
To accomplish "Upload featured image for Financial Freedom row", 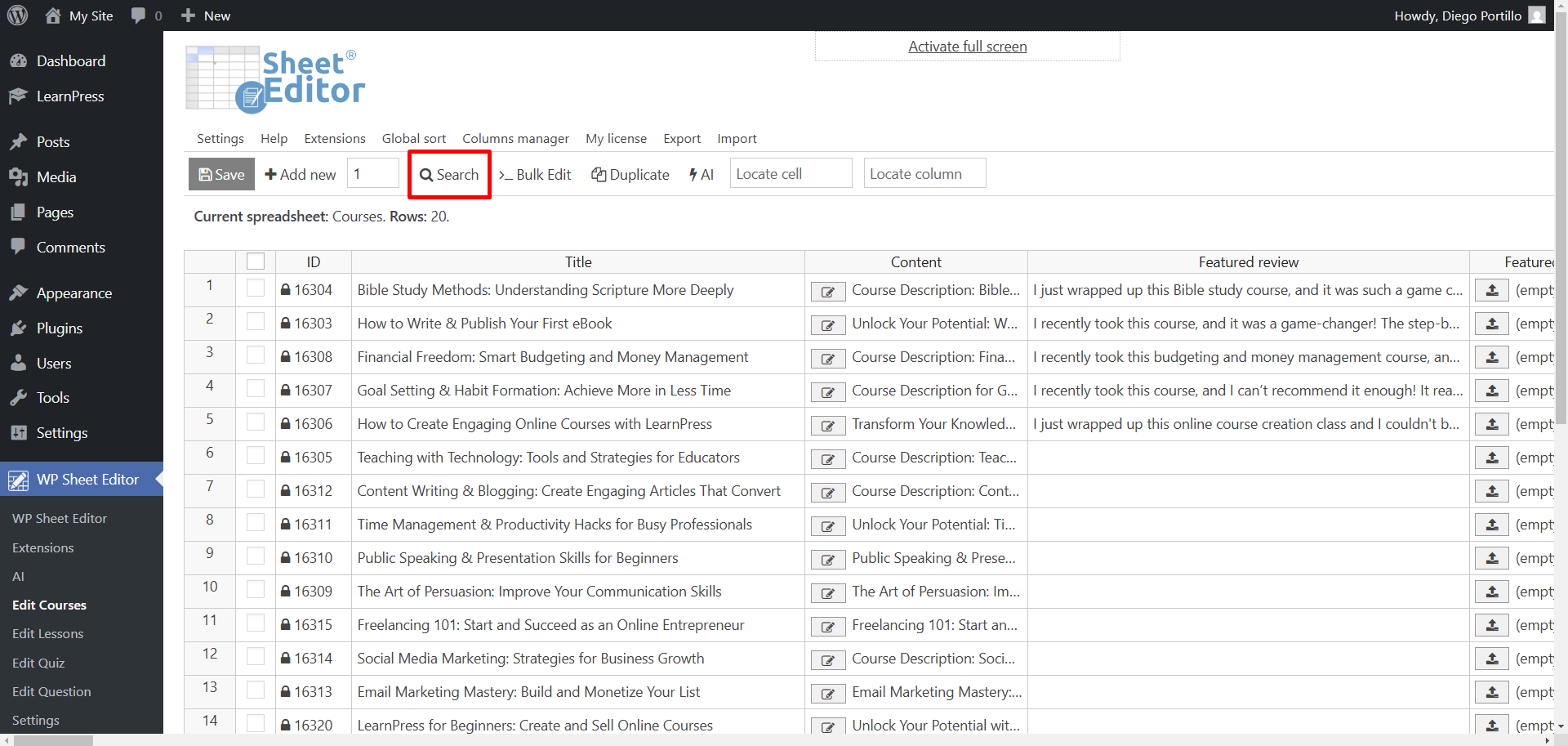I will [1492, 357].
